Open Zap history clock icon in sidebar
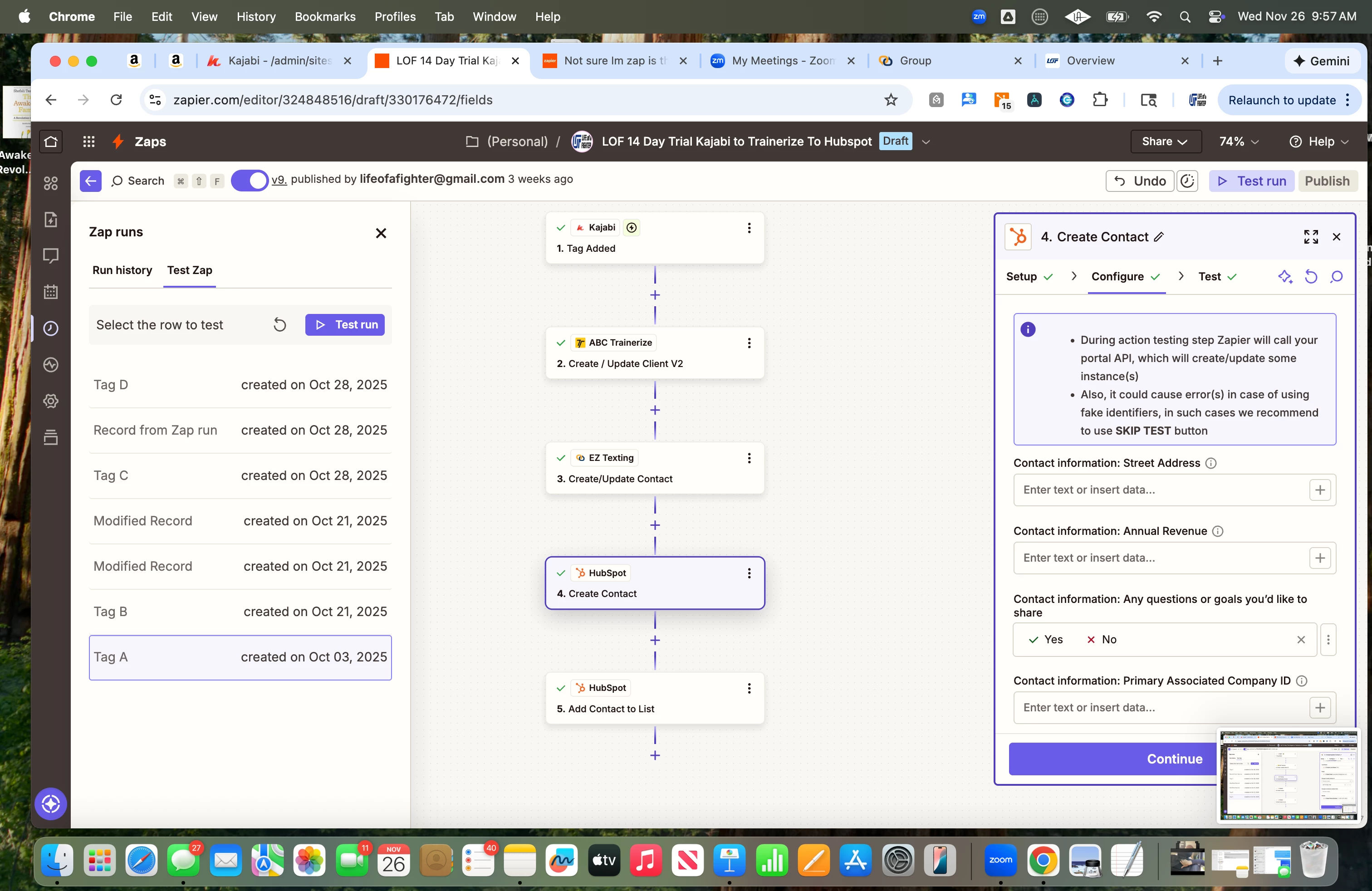Screen dimensions: 1372x891 51,328
